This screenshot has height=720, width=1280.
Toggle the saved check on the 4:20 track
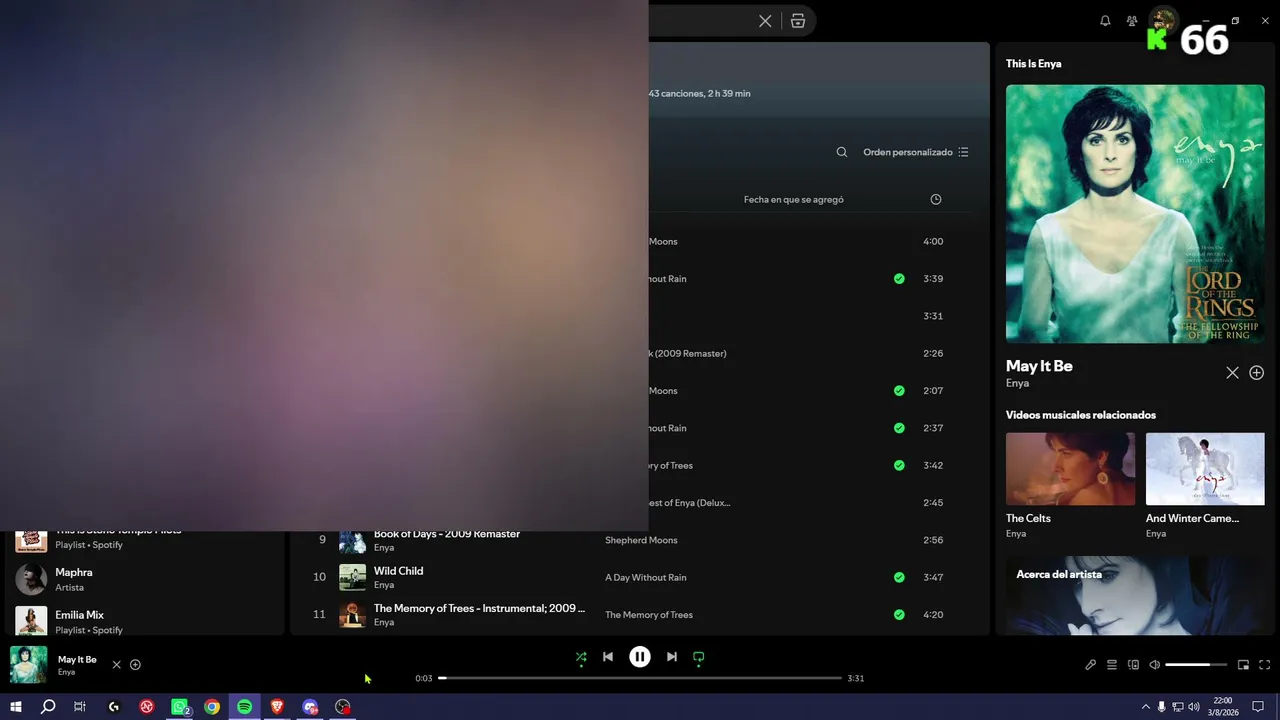[899, 615]
